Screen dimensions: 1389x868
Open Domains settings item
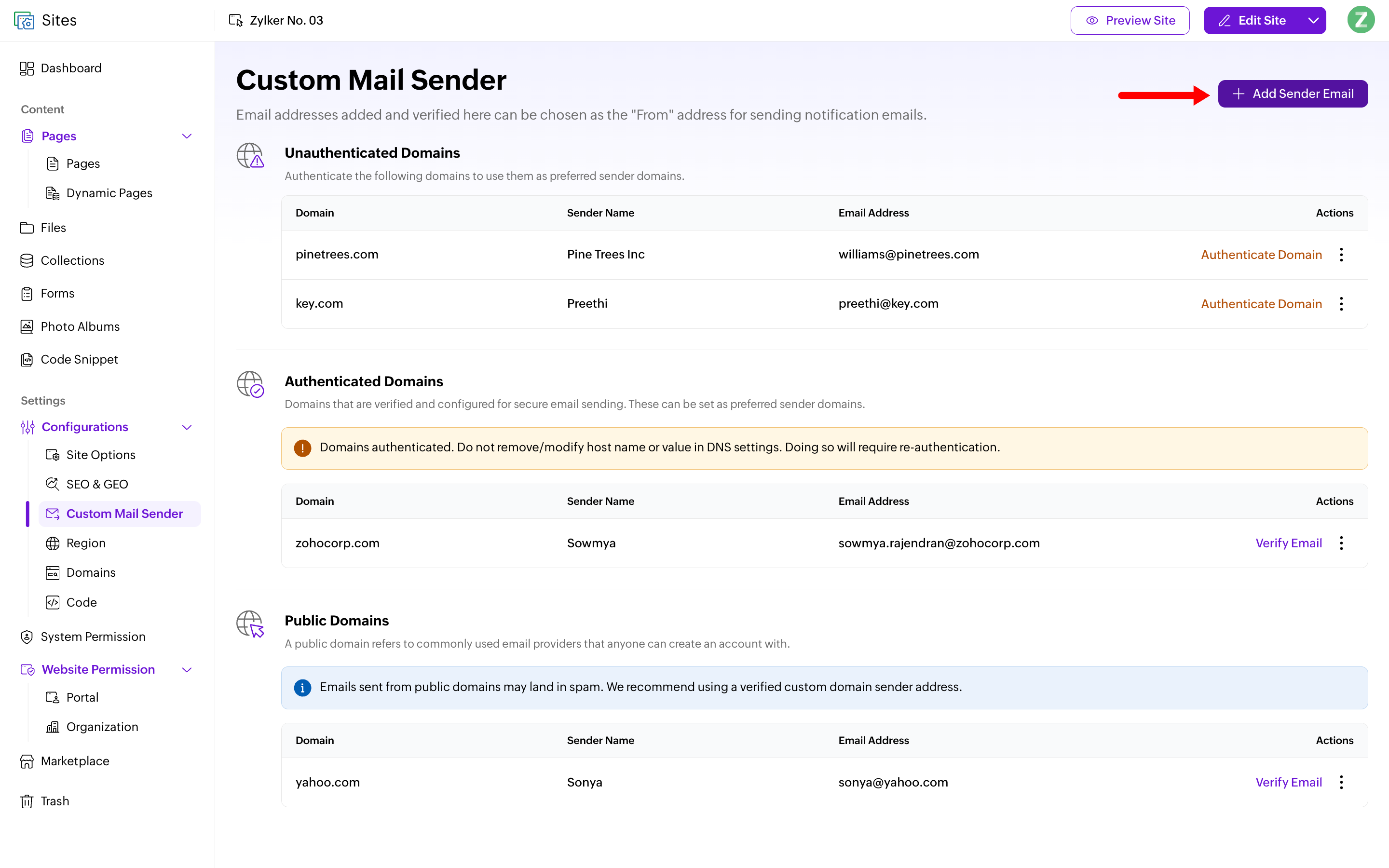point(91,572)
